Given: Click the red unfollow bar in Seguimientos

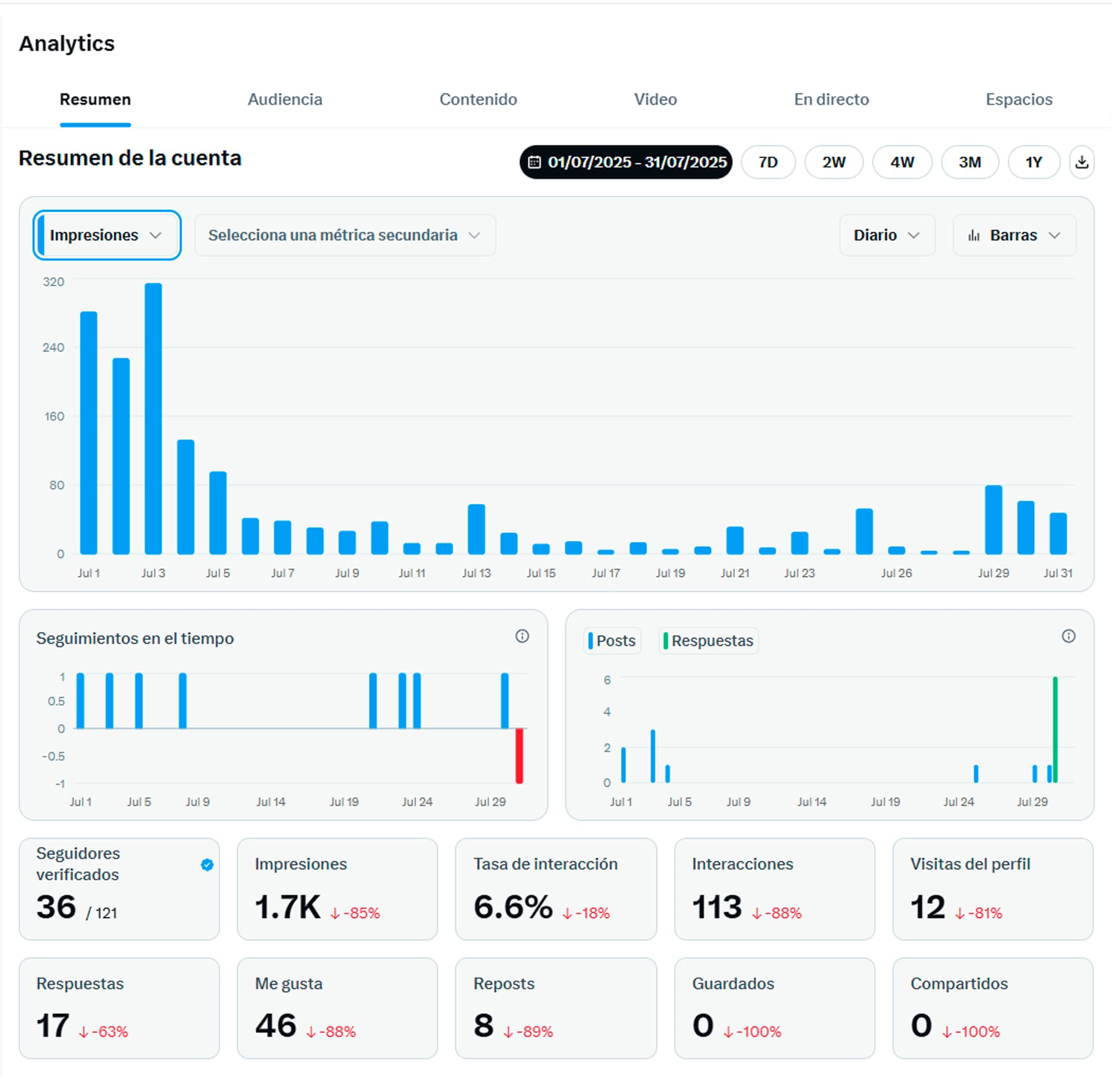Looking at the screenshot, I should point(519,755).
